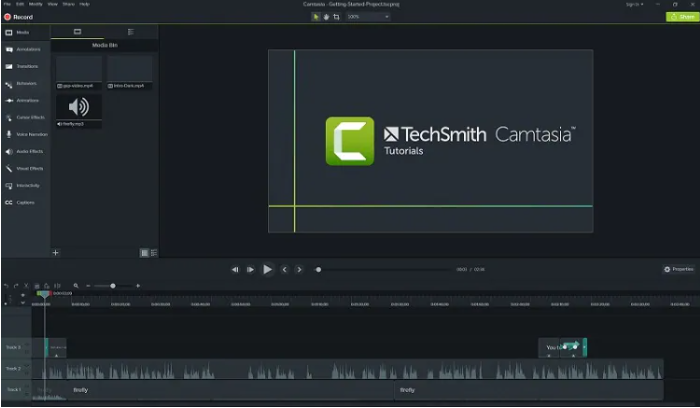Open the Share menu in menu bar
700x408 pixels.
click(x=68, y=4)
